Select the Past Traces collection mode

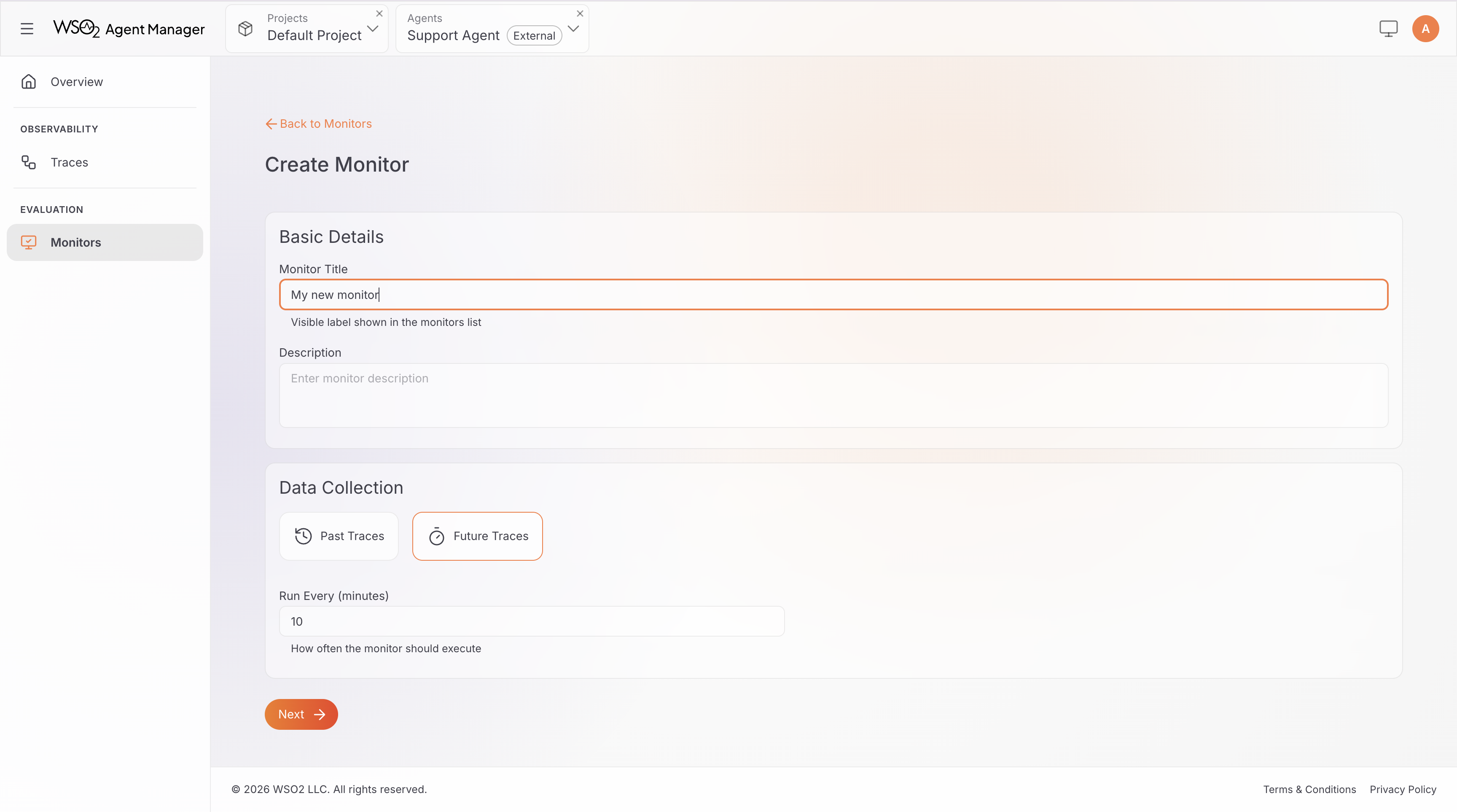coord(339,536)
